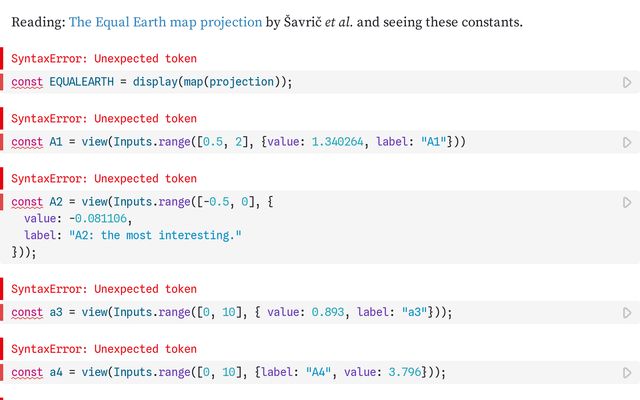Click on value -0.081106 line in A2 cell
The width and height of the screenshot is (640, 400).
coord(78,219)
